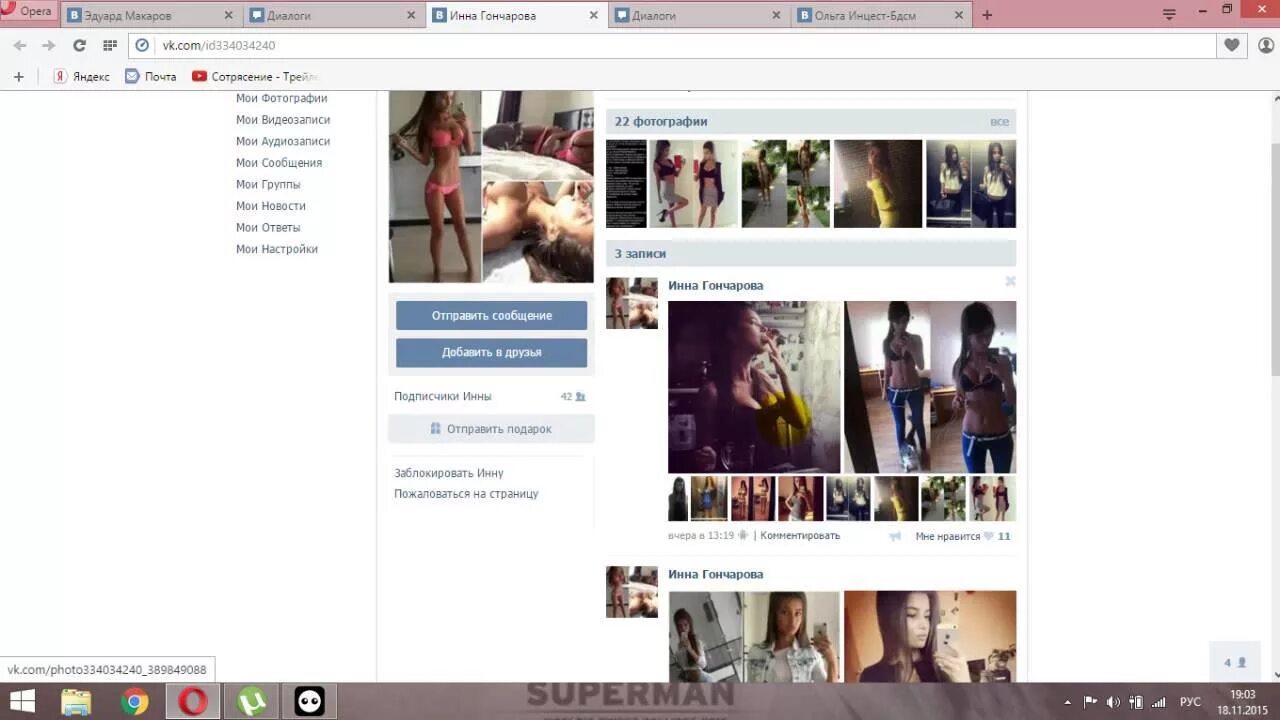Click the Пожаловаться на страницу link
The height and width of the screenshot is (720, 1280).
coord(466,494)
